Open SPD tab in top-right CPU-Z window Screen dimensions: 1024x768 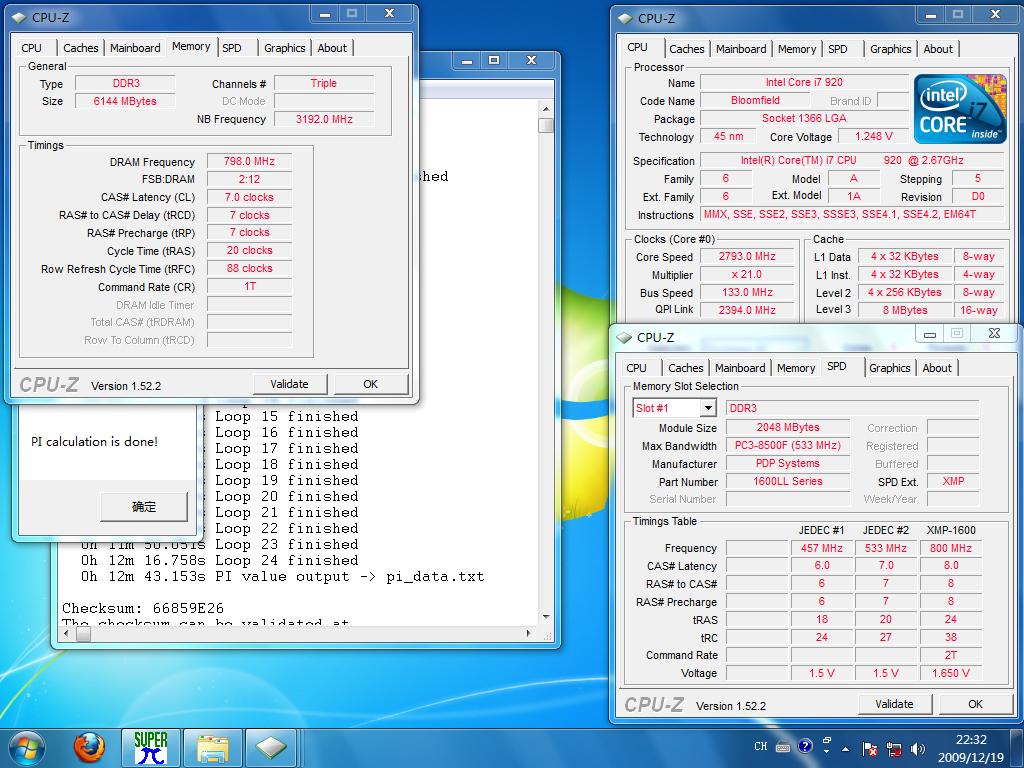pyautogui.click(x=838, y=49)
